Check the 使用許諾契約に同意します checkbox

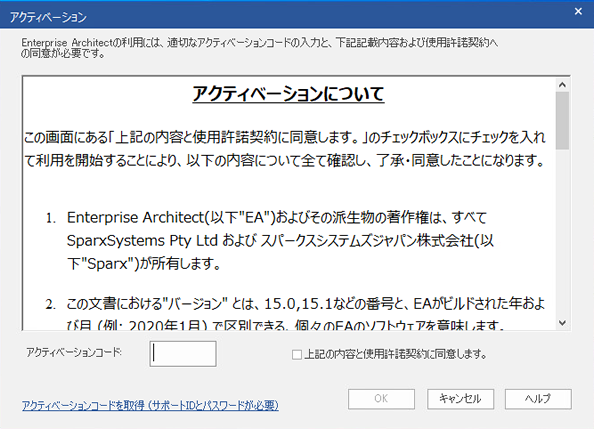point(297,355)
